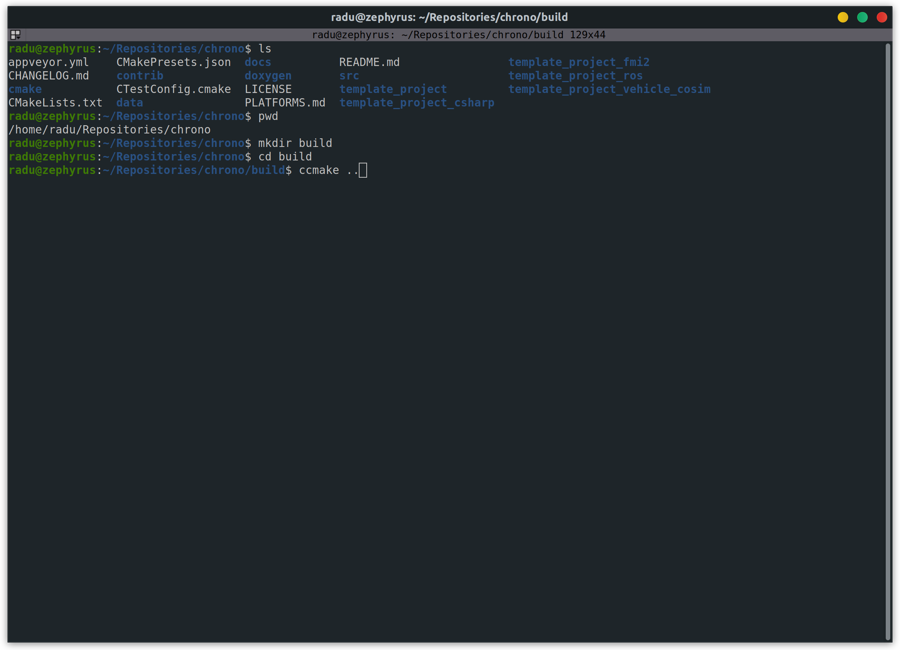The width and height of the screenshot is (900, 650).
Task: Click the window title bar text
Action: pyautogui.click(x=449, y=17)
